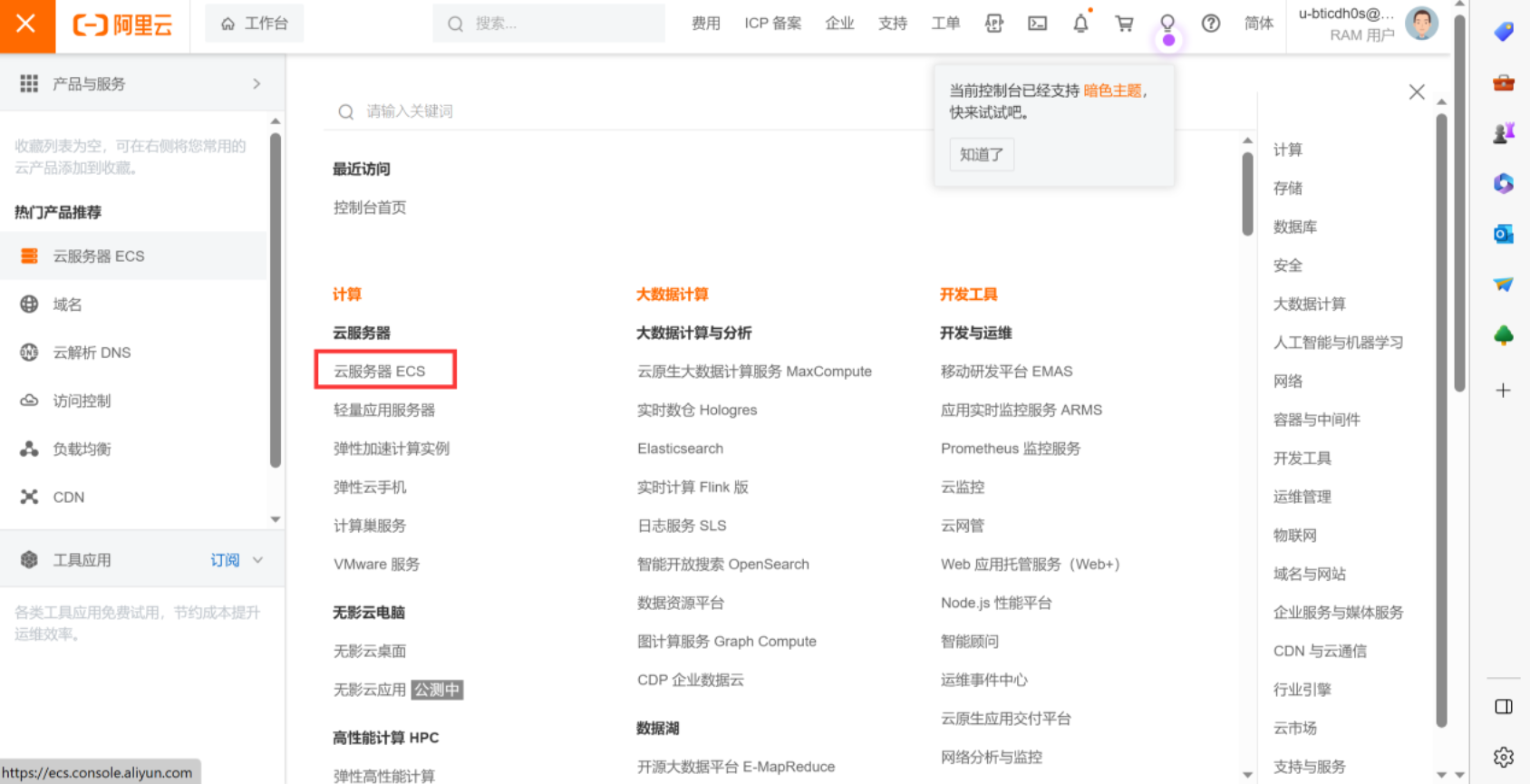Image resolution: width=1530 pixels, height=784 pixels.
Task: Open 轻量应用服务器 link
Action: [x=384, y=410]
